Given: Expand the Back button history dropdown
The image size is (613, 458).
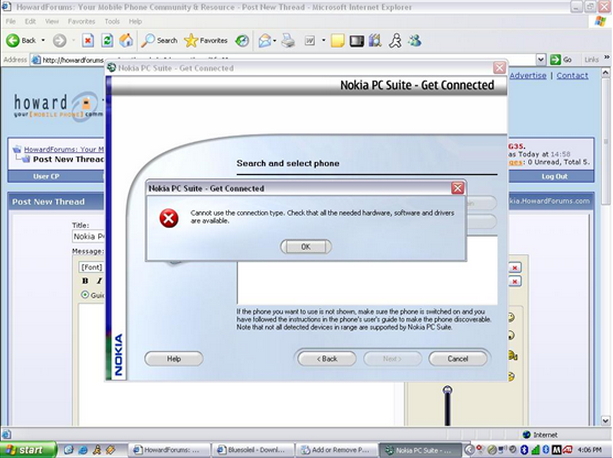Looking at the screenshot, I should [x=42, y=40].
